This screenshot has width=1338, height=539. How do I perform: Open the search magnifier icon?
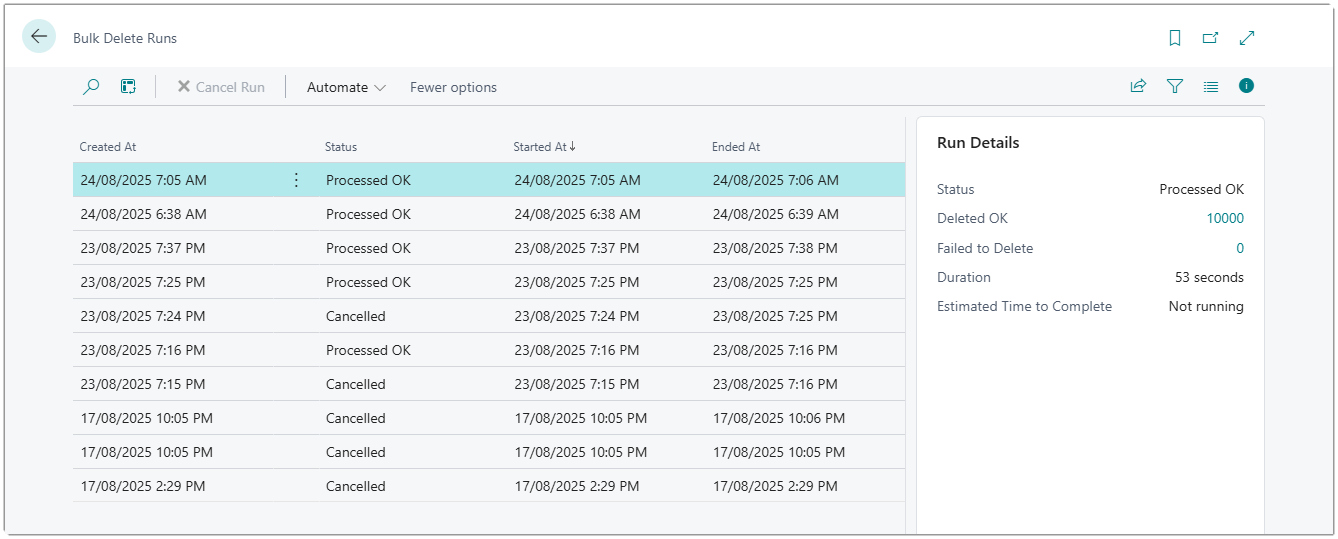(x=91, y=87)
